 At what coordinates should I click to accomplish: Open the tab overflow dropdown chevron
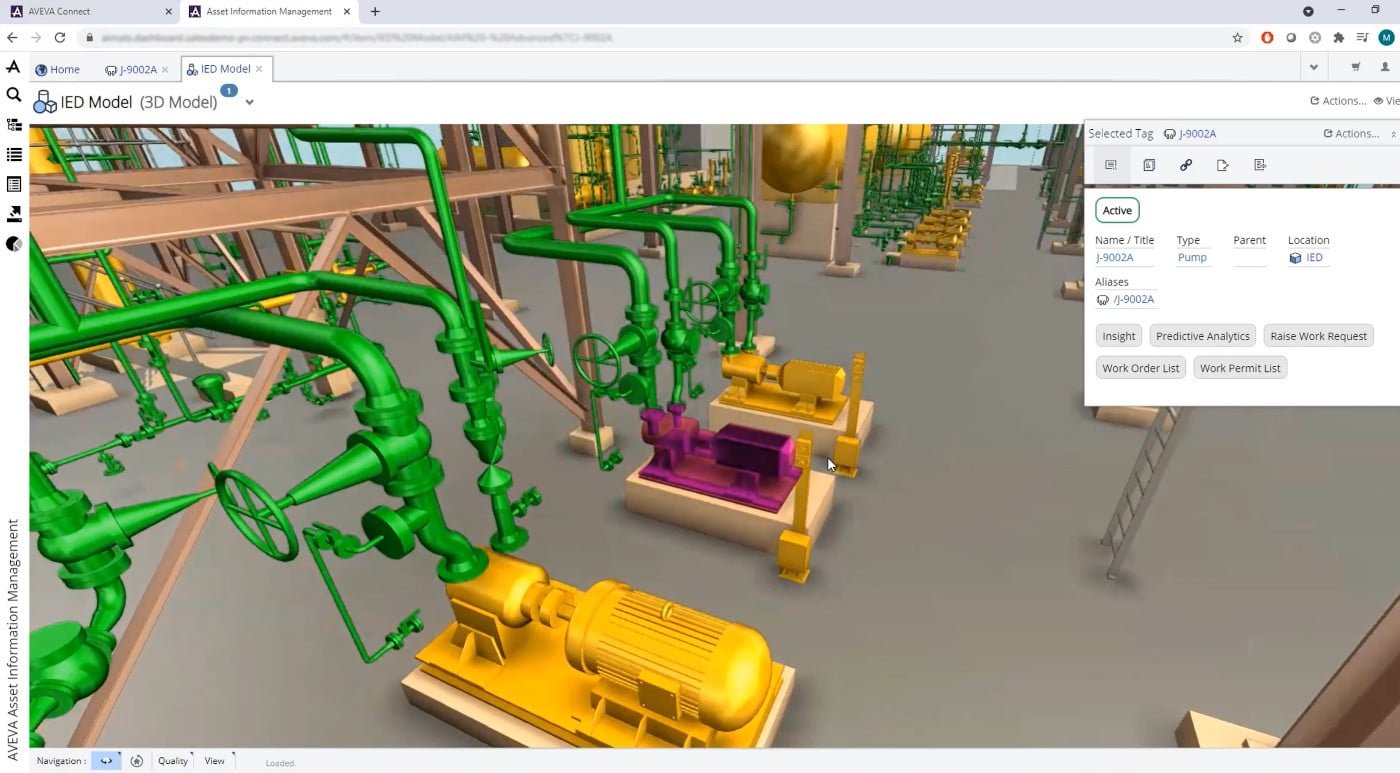tap(1314, 68)
